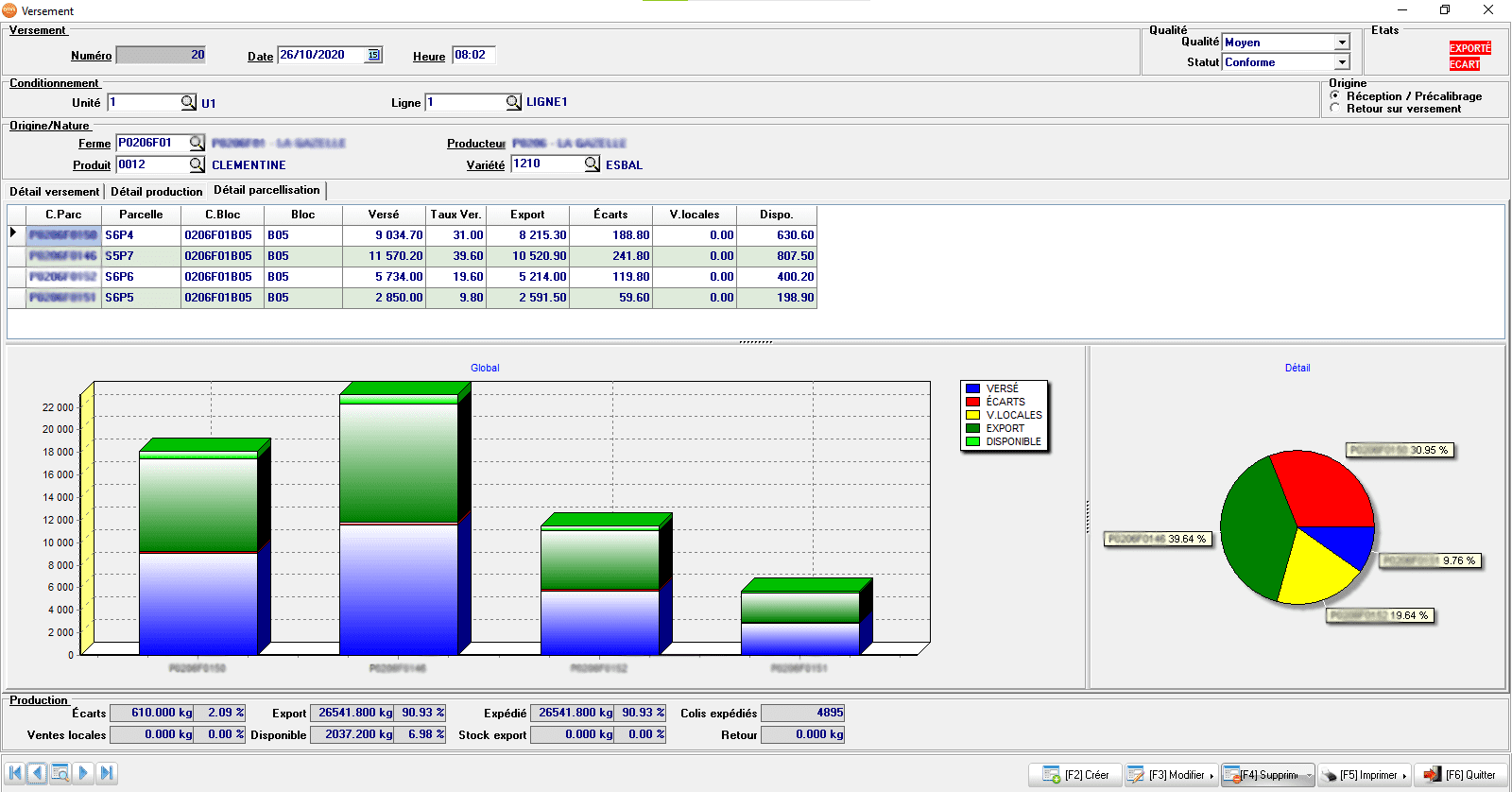Image resolution: width=1512 pixels, height=792 pixels.
Task: Click the yellow V.LOCALES legend swatch
Action: click(x=972, y=415)
